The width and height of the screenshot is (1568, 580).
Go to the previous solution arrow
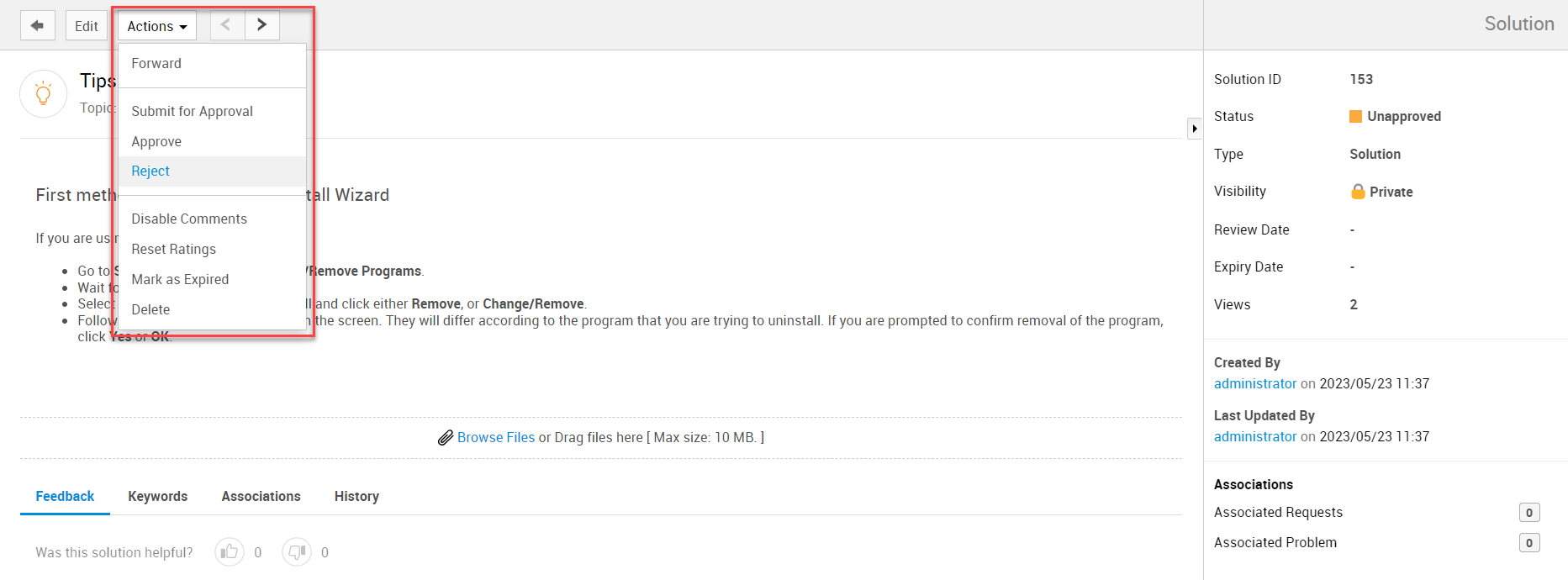(226, 25)
